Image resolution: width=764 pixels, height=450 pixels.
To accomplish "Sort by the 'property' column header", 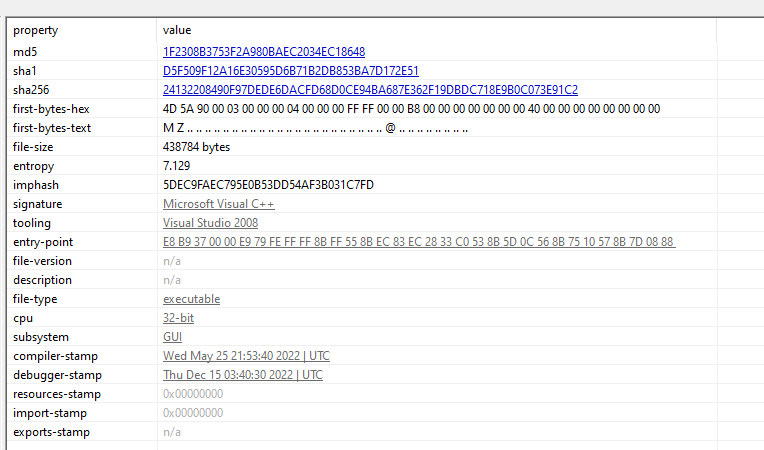I will coord(35,30).
